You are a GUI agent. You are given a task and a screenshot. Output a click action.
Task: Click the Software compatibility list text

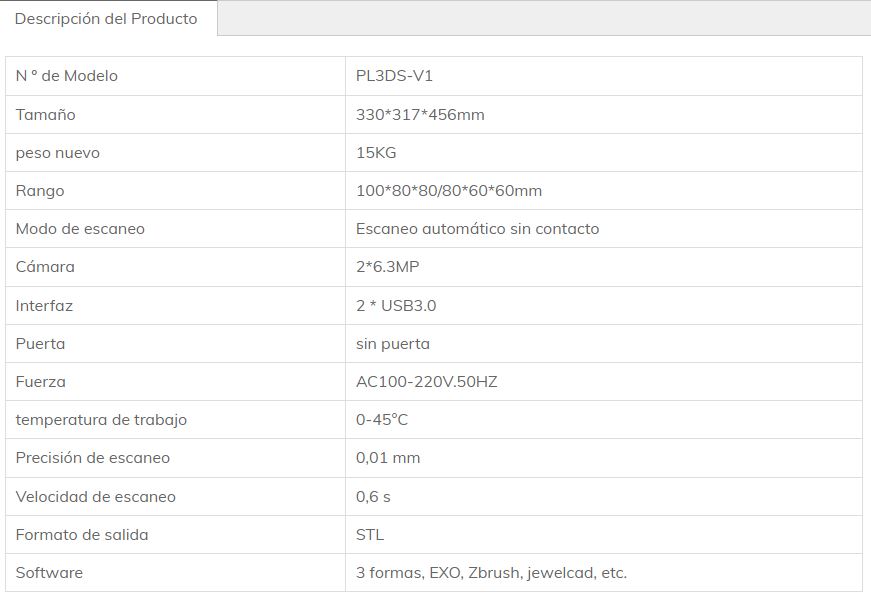(x=491, y=573)
